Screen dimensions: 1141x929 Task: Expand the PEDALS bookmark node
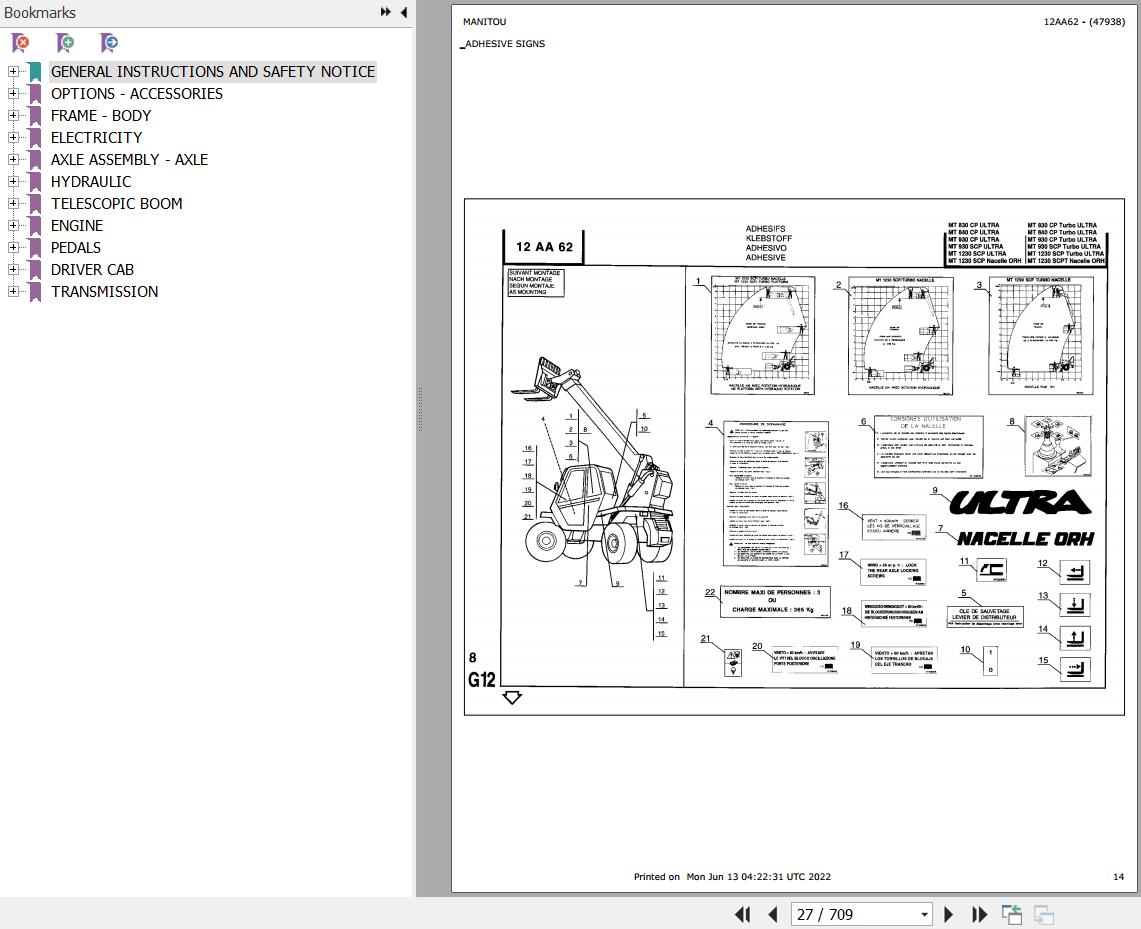tap(13, 247)
